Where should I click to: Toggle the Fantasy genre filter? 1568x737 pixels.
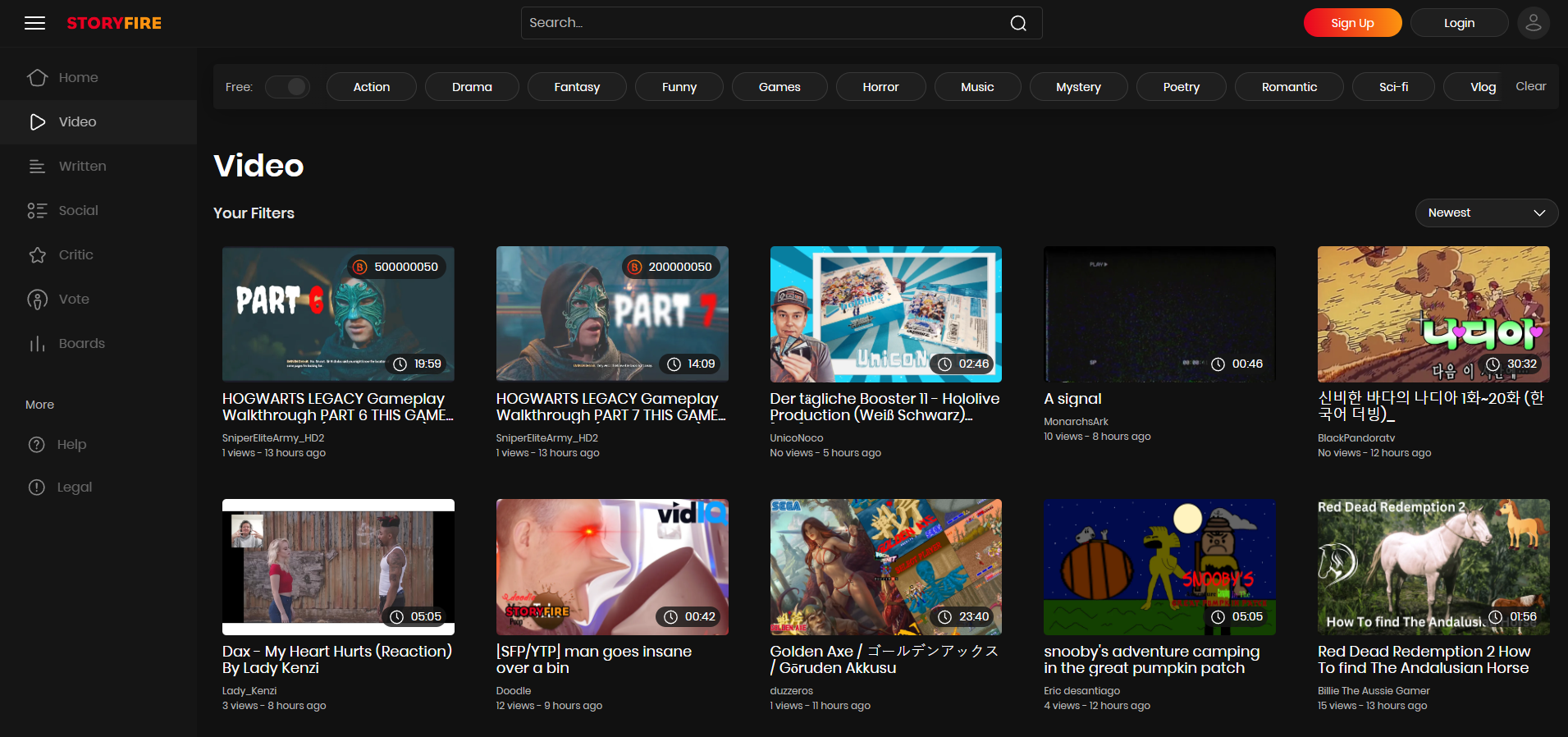(x=577, y=87)
